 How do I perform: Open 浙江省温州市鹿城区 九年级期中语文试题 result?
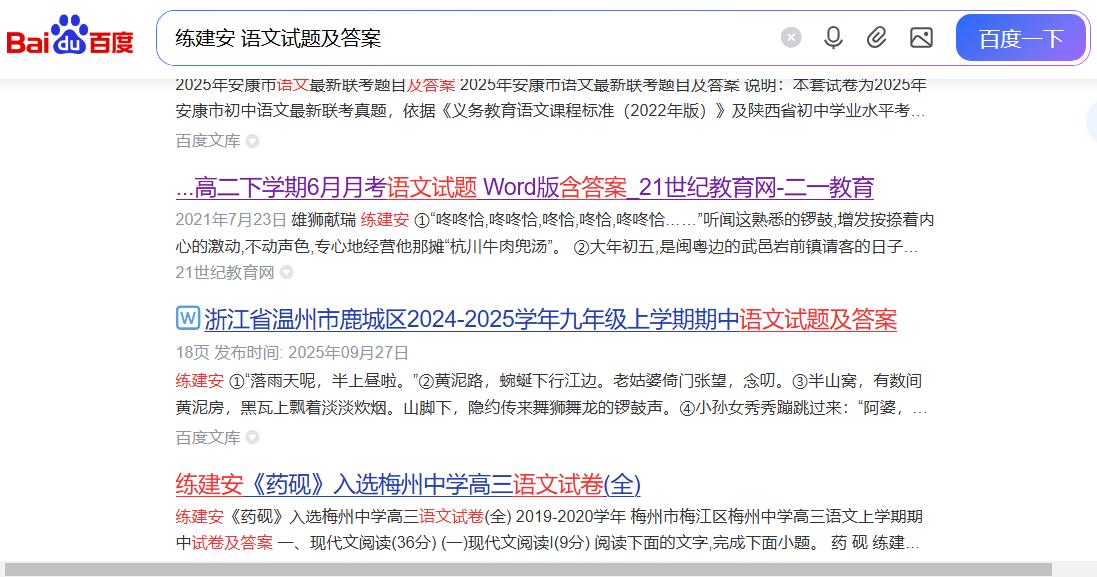click(x=550, y=319)
